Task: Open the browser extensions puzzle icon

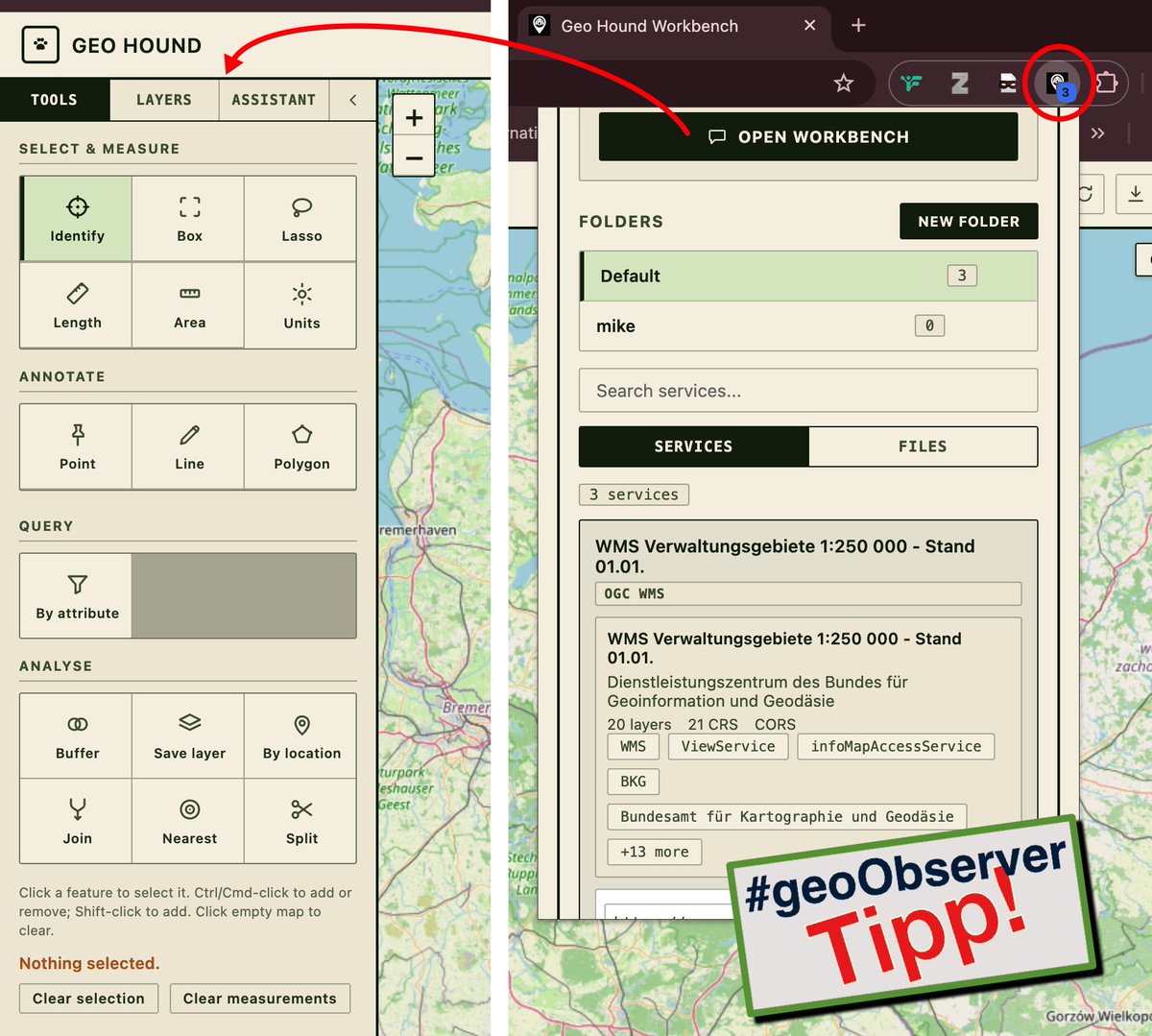Action: (x=1106, y=84)
